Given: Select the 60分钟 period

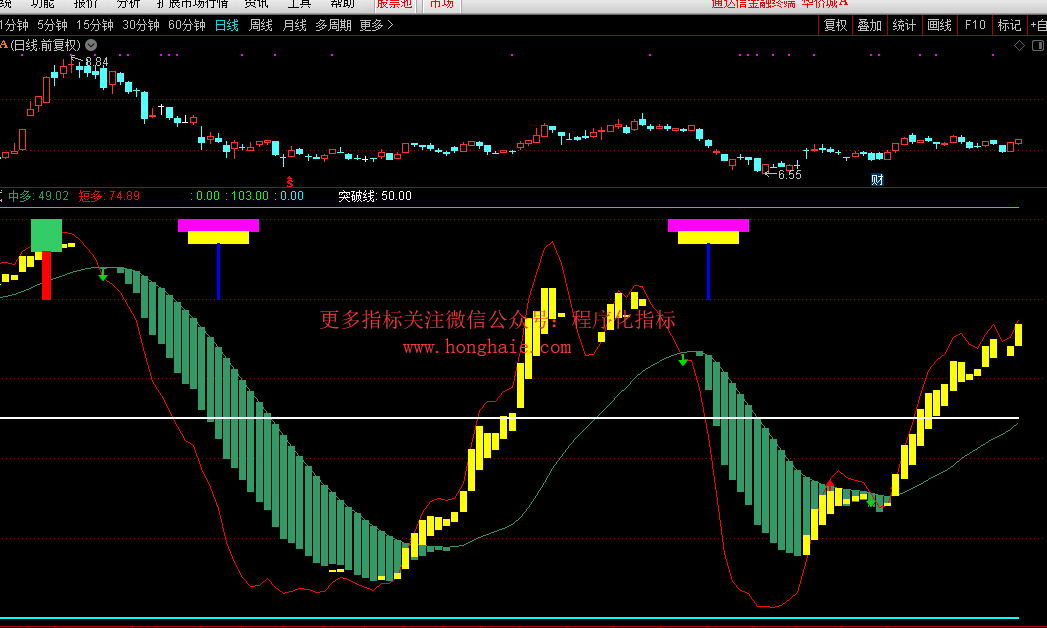Looking at the screenshot, I should (187, 25).
